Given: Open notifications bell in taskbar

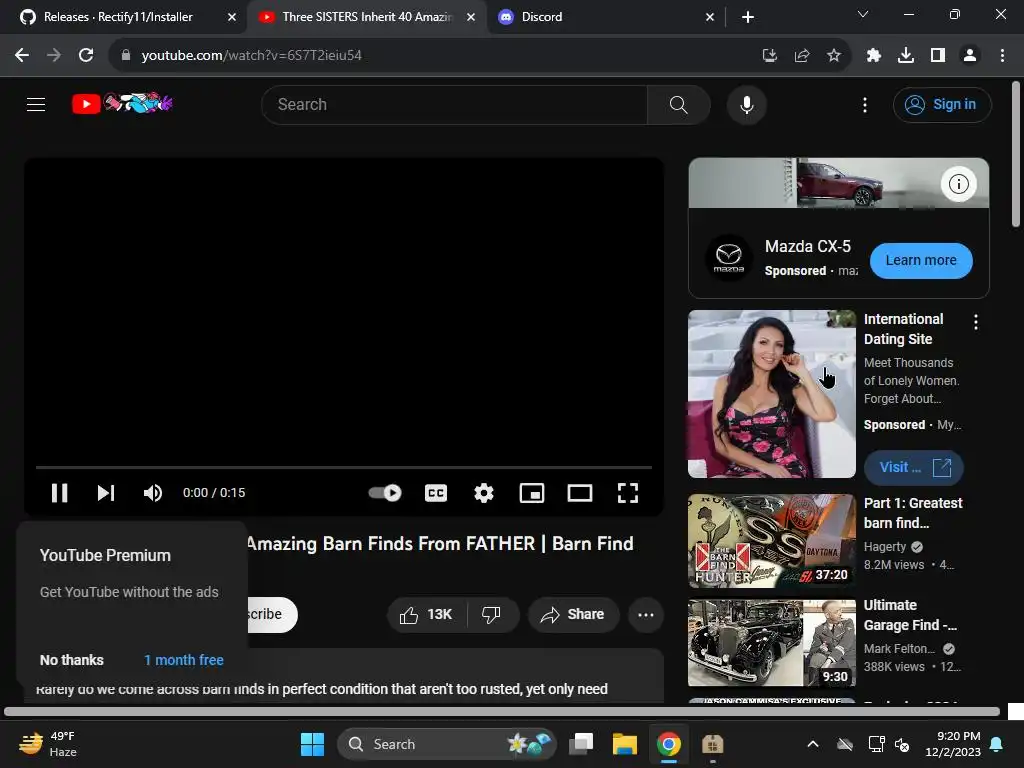Looking at the screenshot, I should click(x=997, y=744).
